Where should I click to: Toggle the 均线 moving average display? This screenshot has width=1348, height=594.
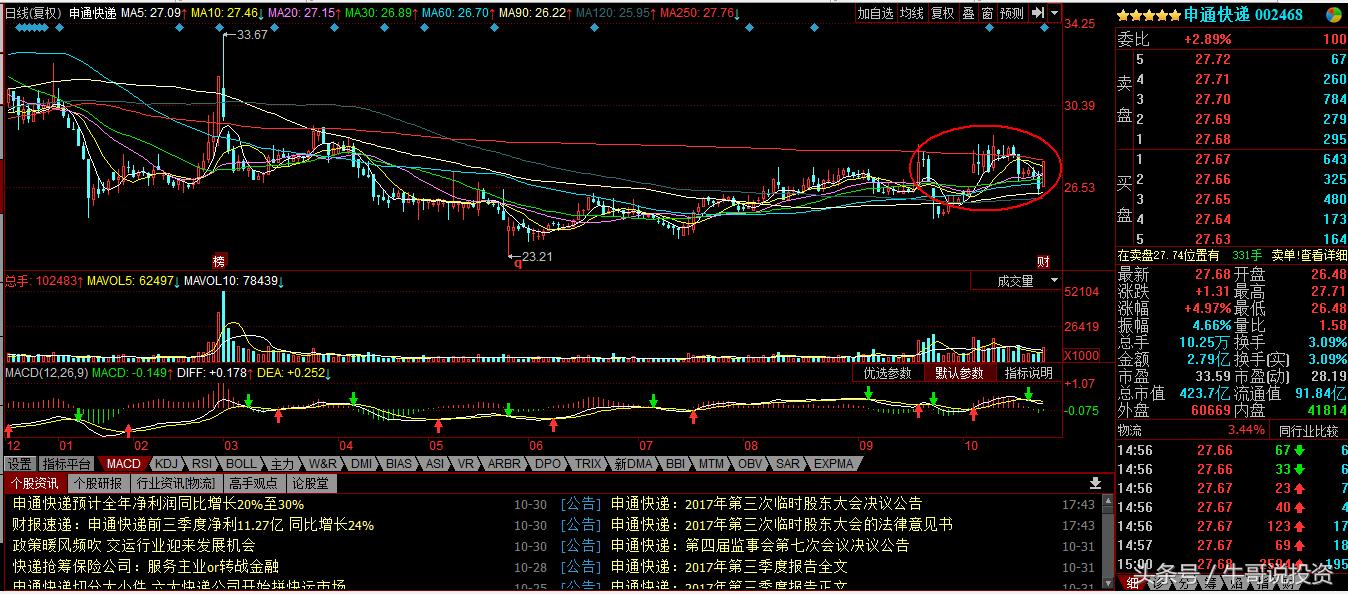(x=911, y=13)
